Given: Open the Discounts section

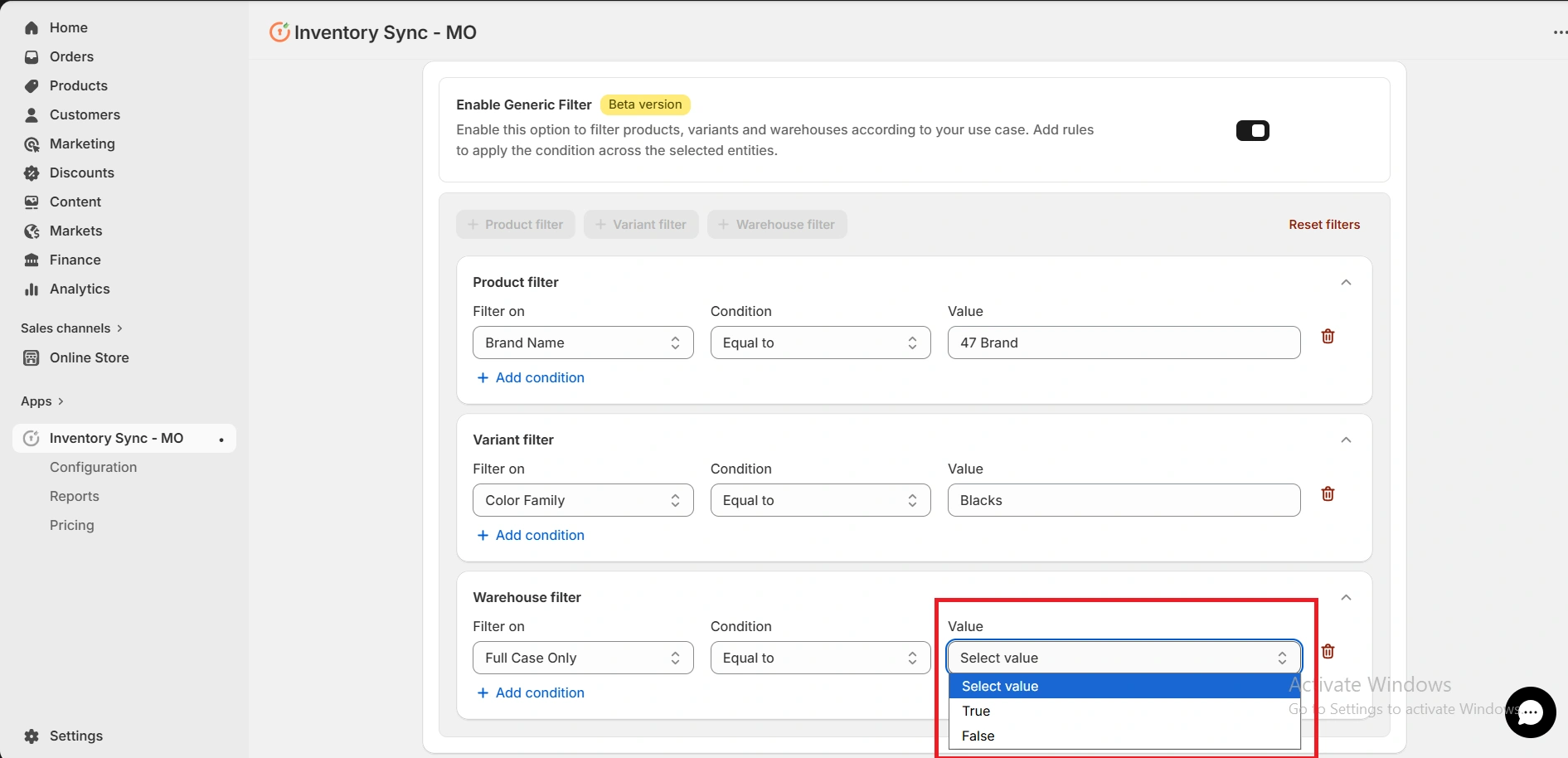Looking at the screenshot, I should (80, 172).
